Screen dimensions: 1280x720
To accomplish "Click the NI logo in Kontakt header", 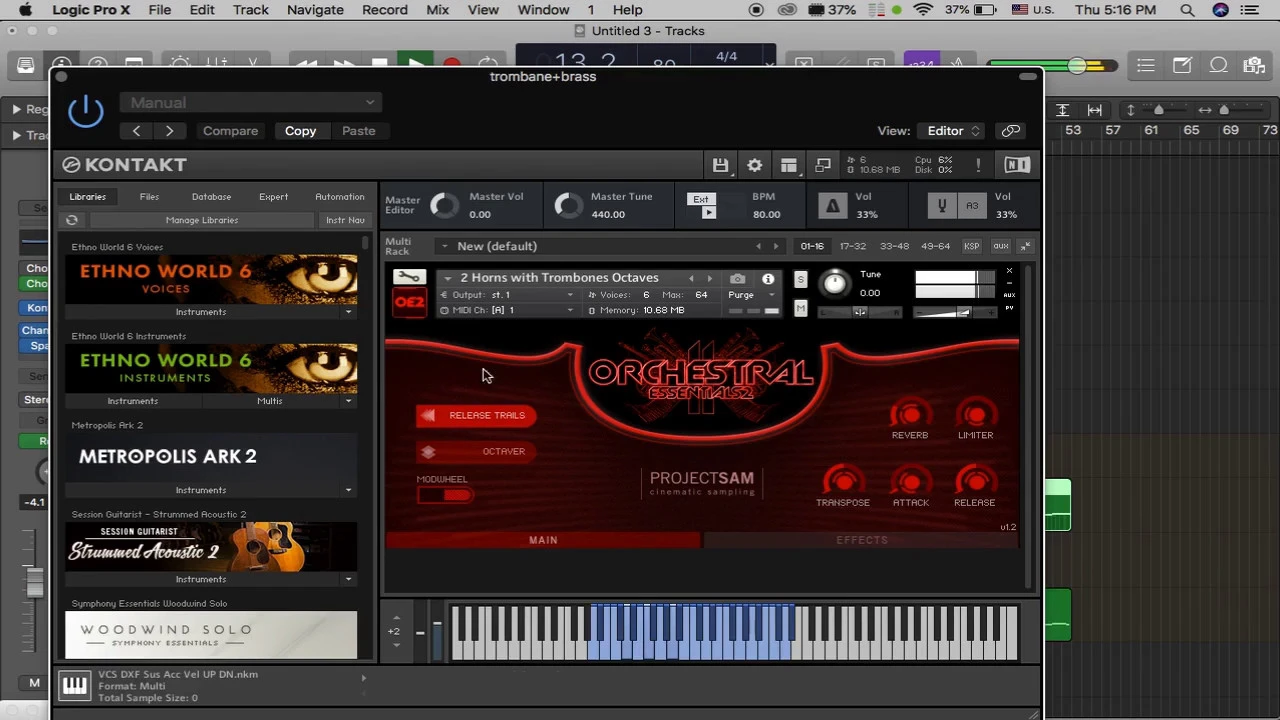I will point(1017,165).
